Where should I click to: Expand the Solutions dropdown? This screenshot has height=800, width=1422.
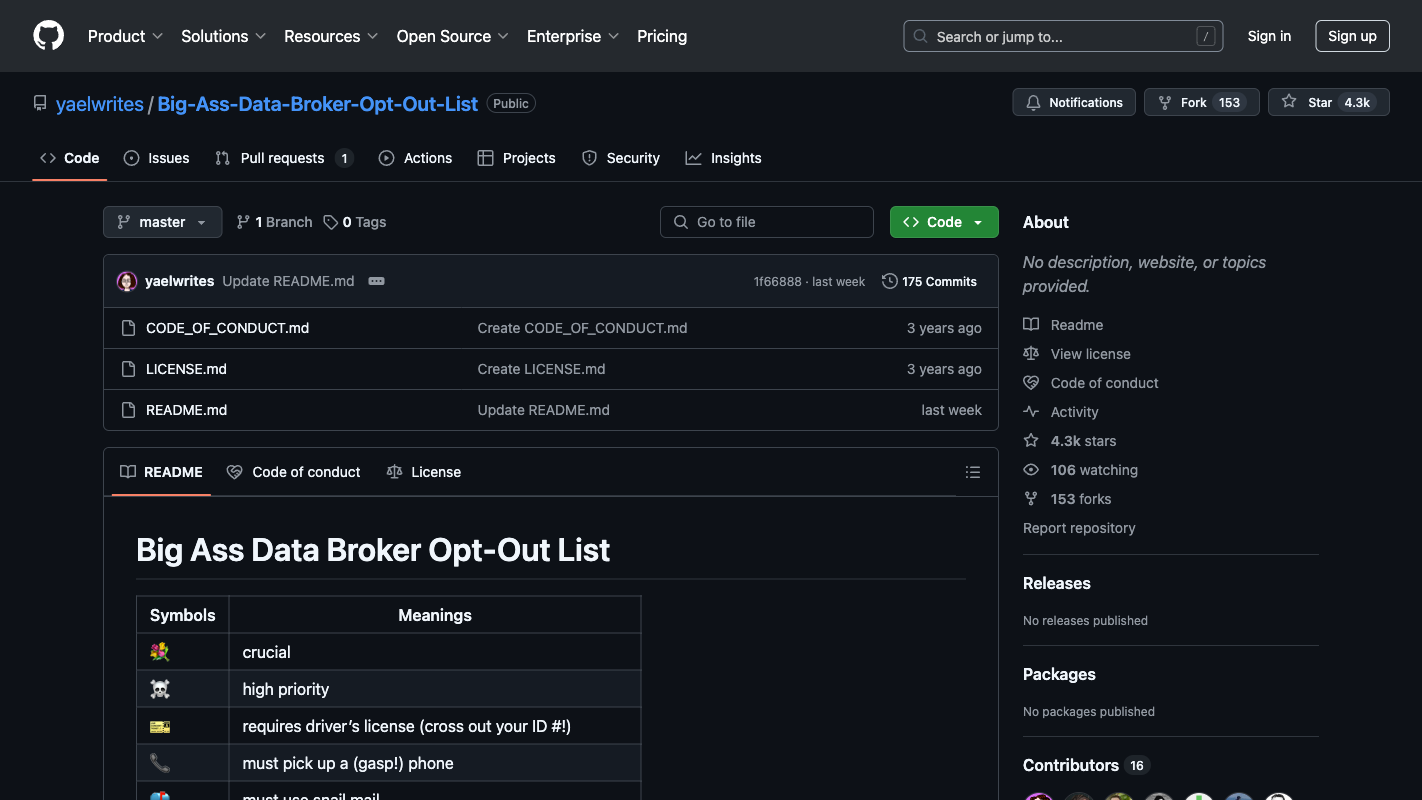pos(223,36)
